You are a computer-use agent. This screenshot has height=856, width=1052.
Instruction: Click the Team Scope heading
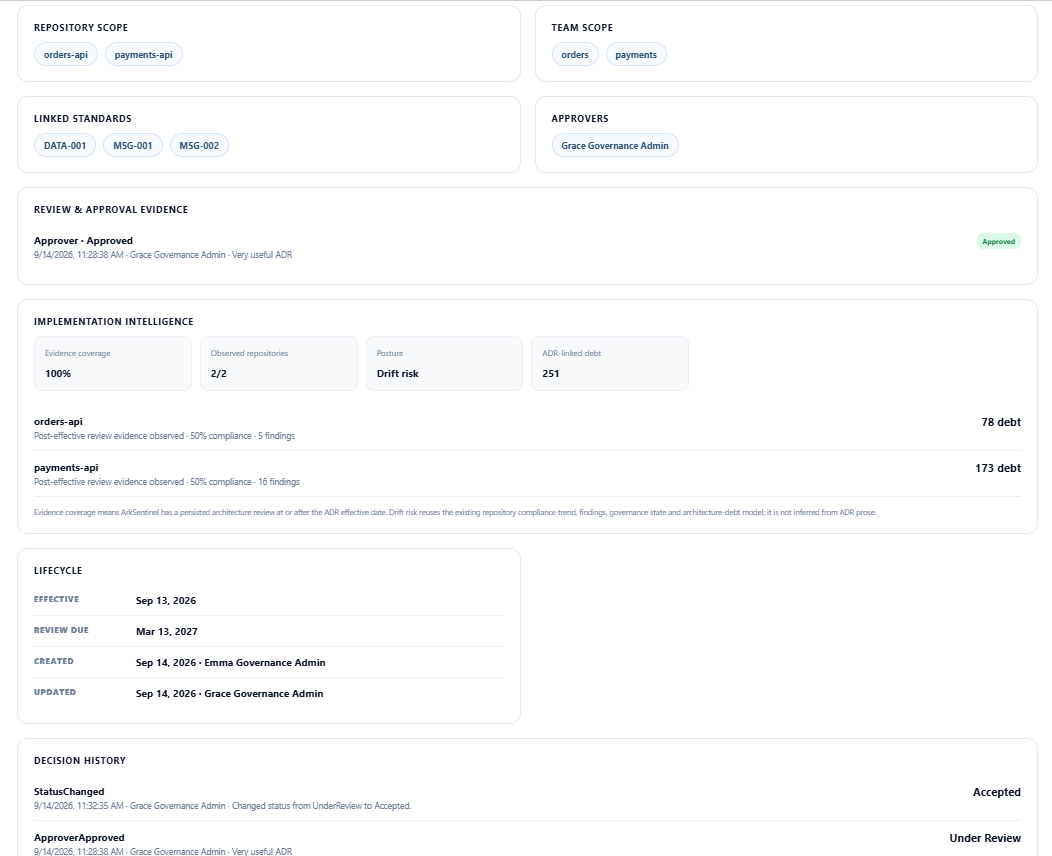tap(582, 28)
